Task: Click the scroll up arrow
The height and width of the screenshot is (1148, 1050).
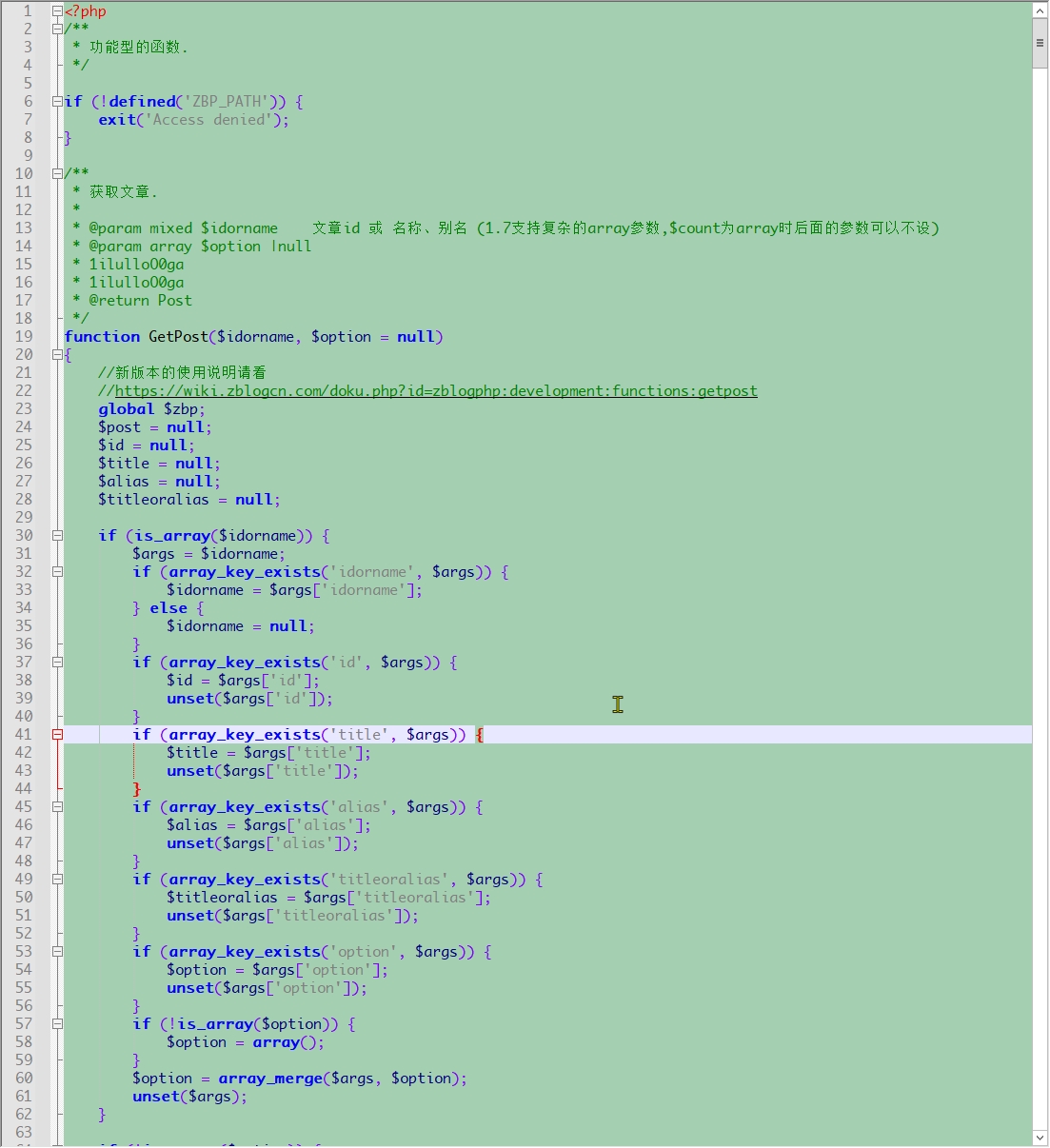Action: [x=1040, y=10]
